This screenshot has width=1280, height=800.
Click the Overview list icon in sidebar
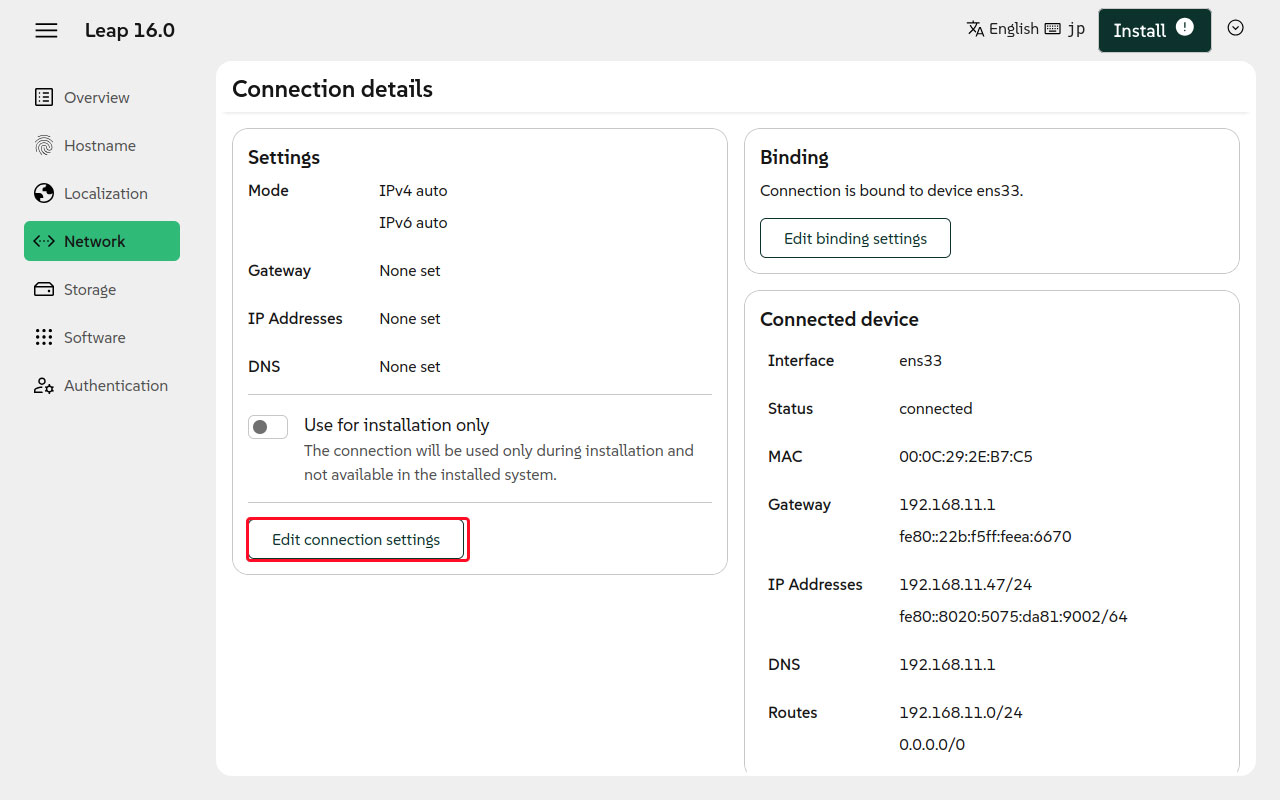point(44,97)
